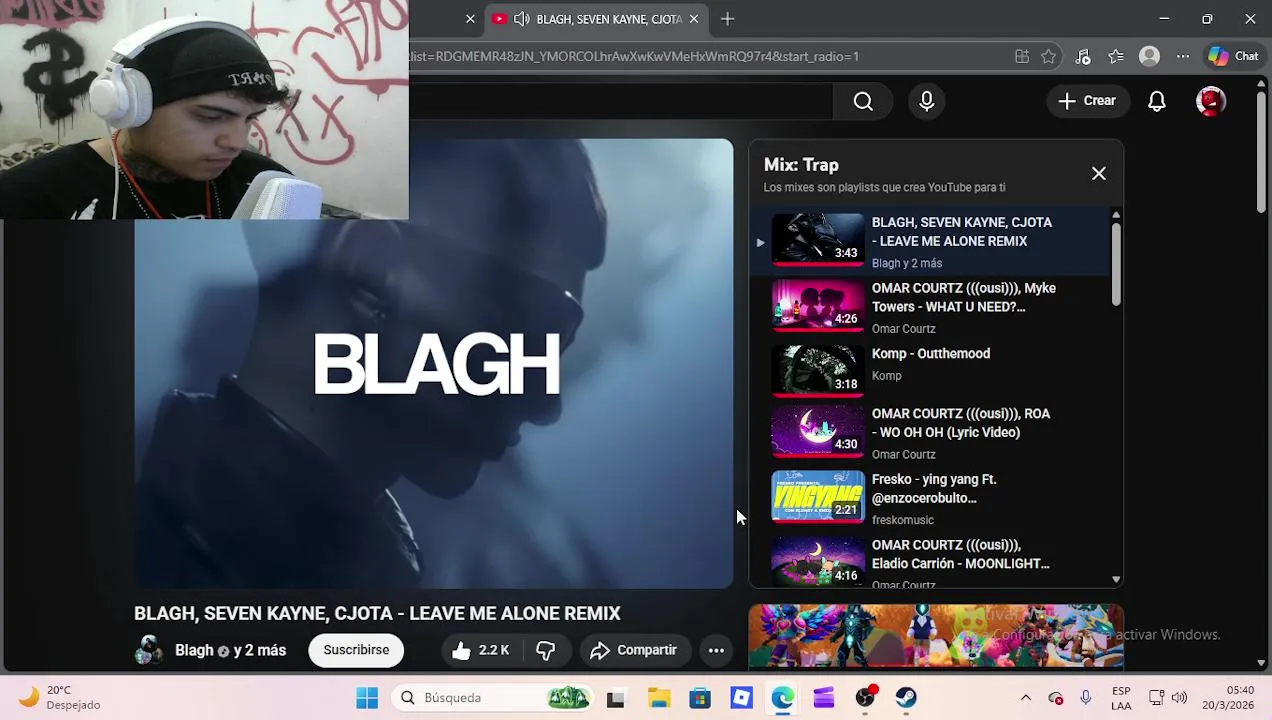The image size is (1272, 720).
Task: Click the Komp channel name in playlist
Action: tap(886, 376)
